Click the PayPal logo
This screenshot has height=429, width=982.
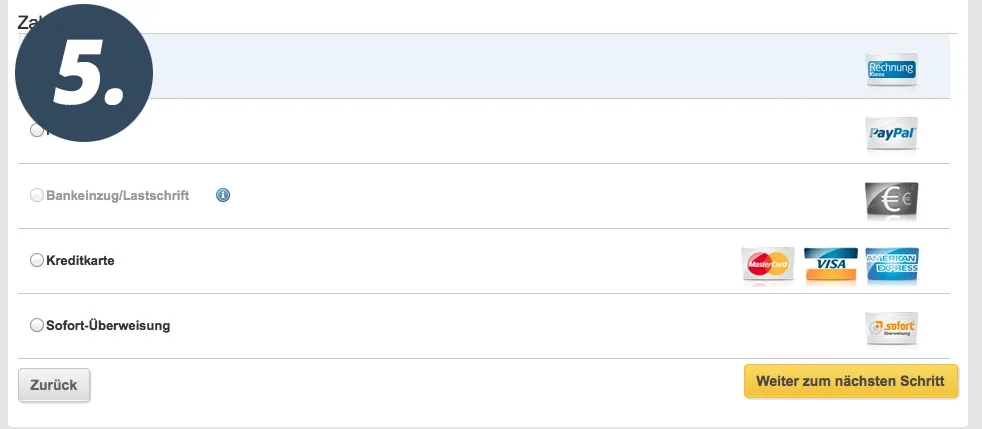pos(891,133)
